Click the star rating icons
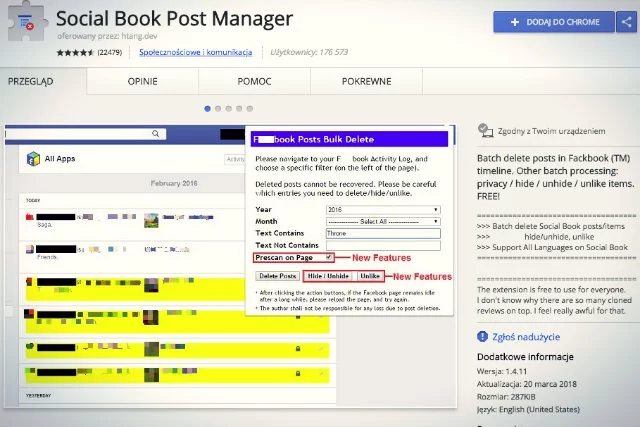Image resolution: width=640 pixels, height=427 pixels. pyautogui.click(x=75, y=52)
